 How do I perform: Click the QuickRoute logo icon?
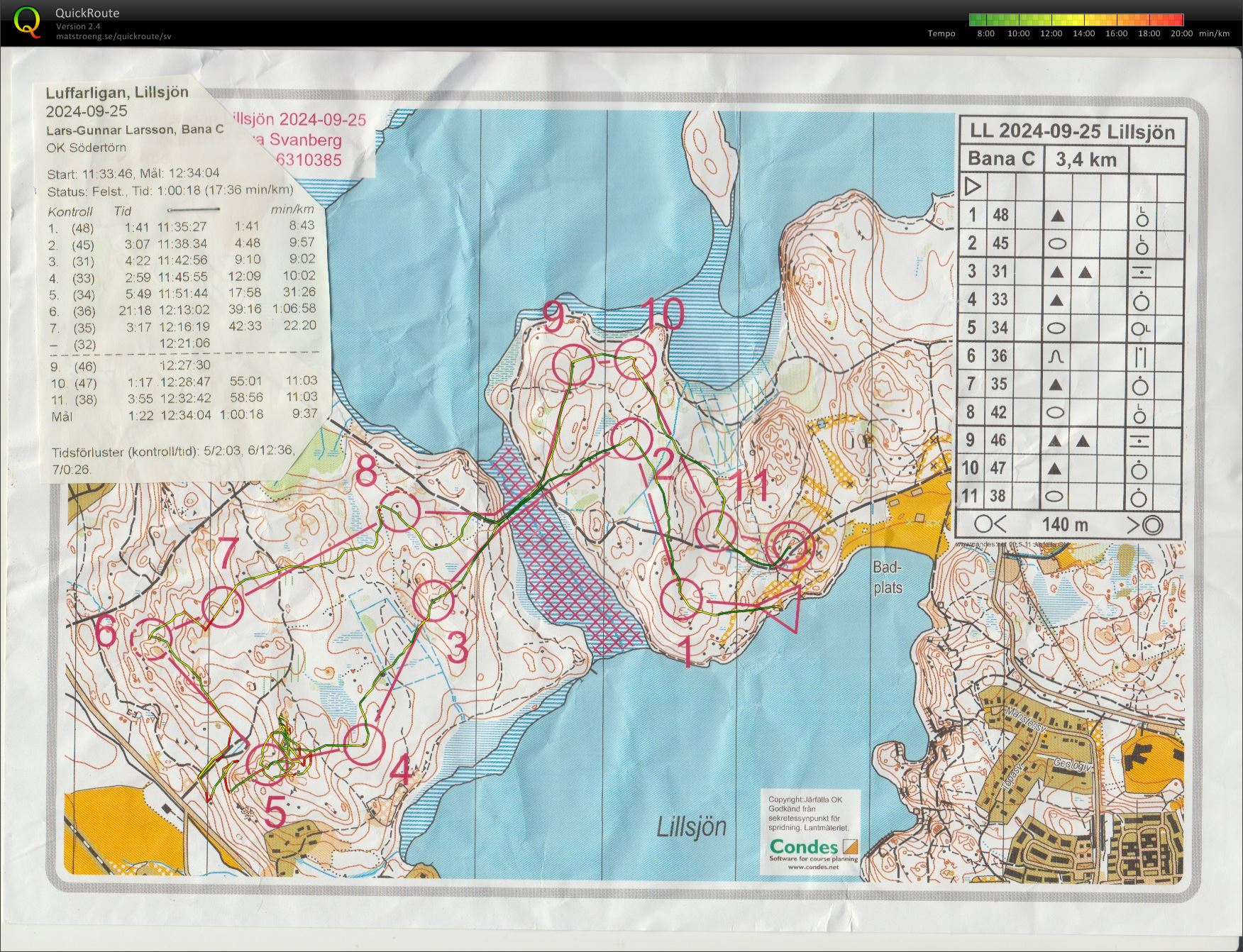[x=27, y=21]
